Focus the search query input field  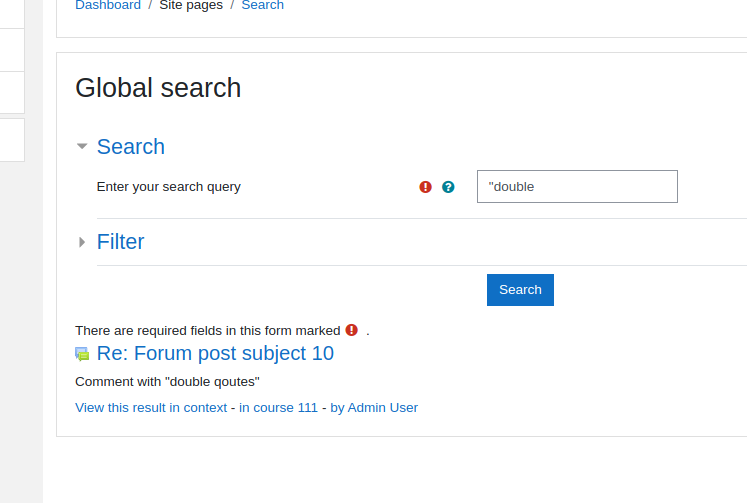[577, 187]
